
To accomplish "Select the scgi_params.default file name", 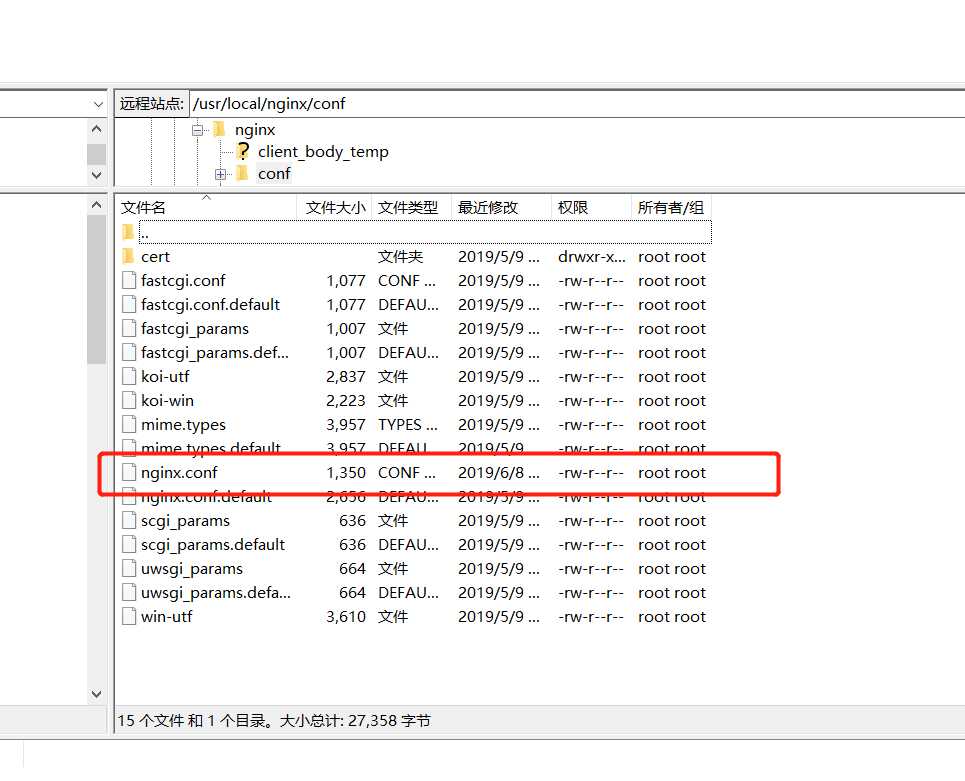I will pos(213,545).
